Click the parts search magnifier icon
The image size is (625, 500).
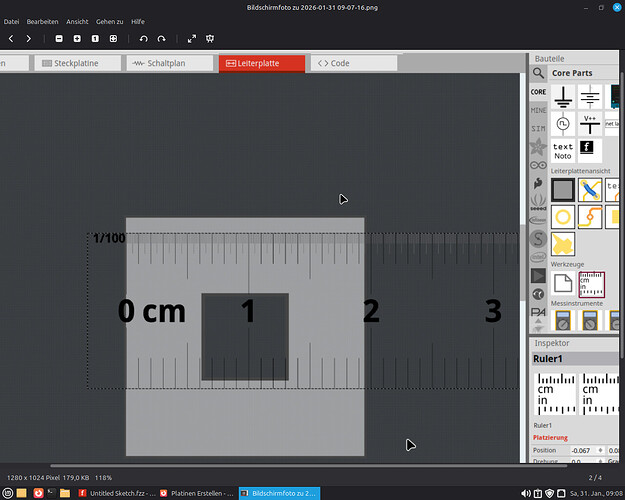[538, 73]
